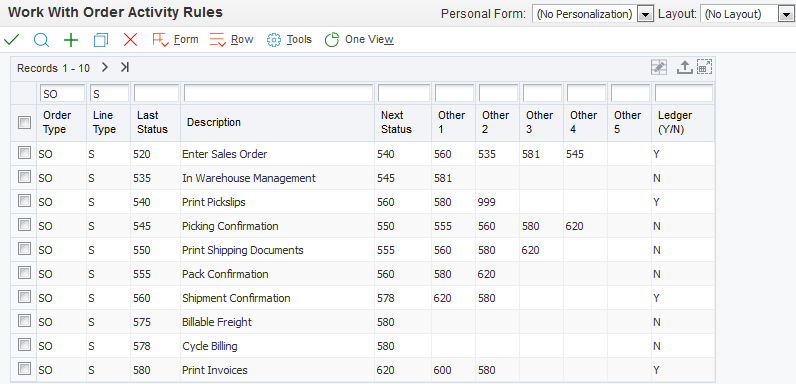The height and width of the screenshot is (384, 796).
Task: Click the Find magnifier icon
Action: pyautogui.click(x=41, y=40)
